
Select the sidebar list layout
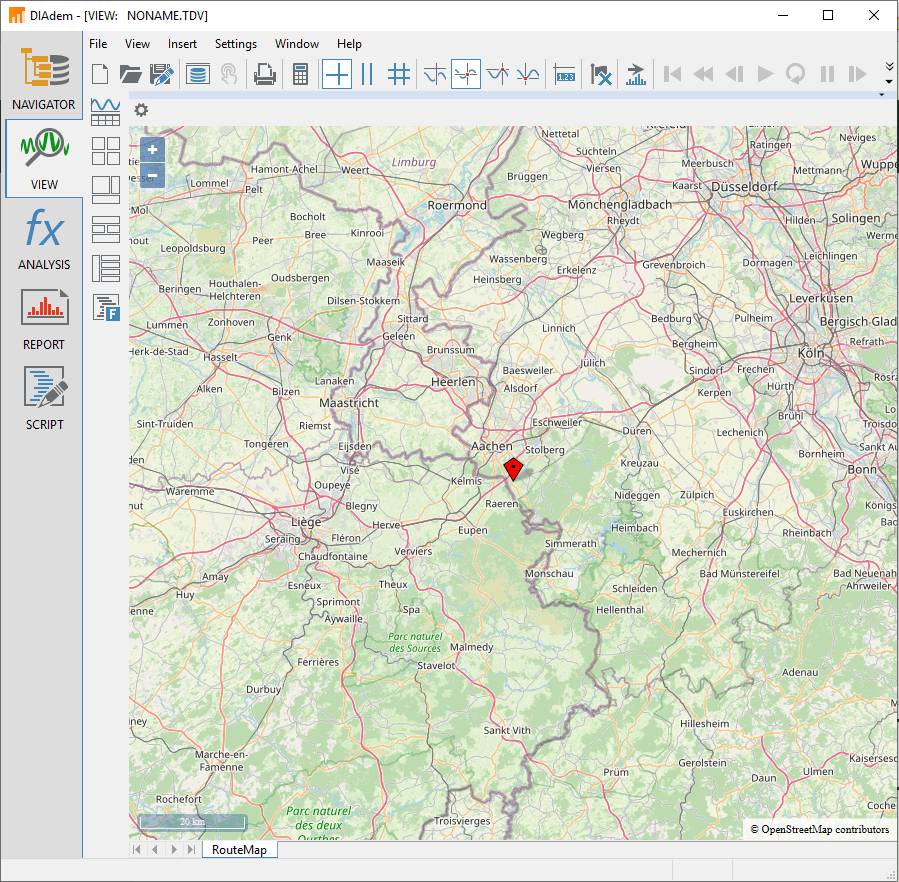coord(105,268)
